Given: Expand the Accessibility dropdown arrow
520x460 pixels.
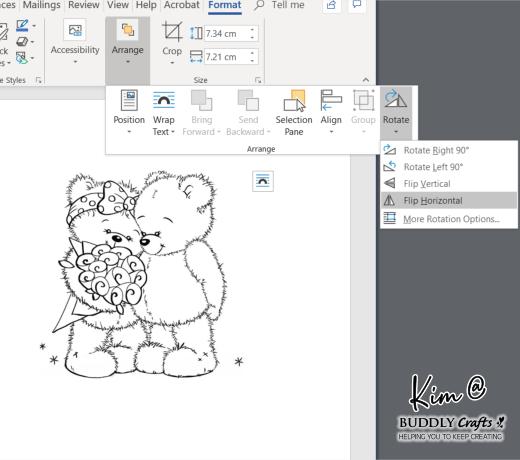Looking at the screenshot, I should (75, 62).
